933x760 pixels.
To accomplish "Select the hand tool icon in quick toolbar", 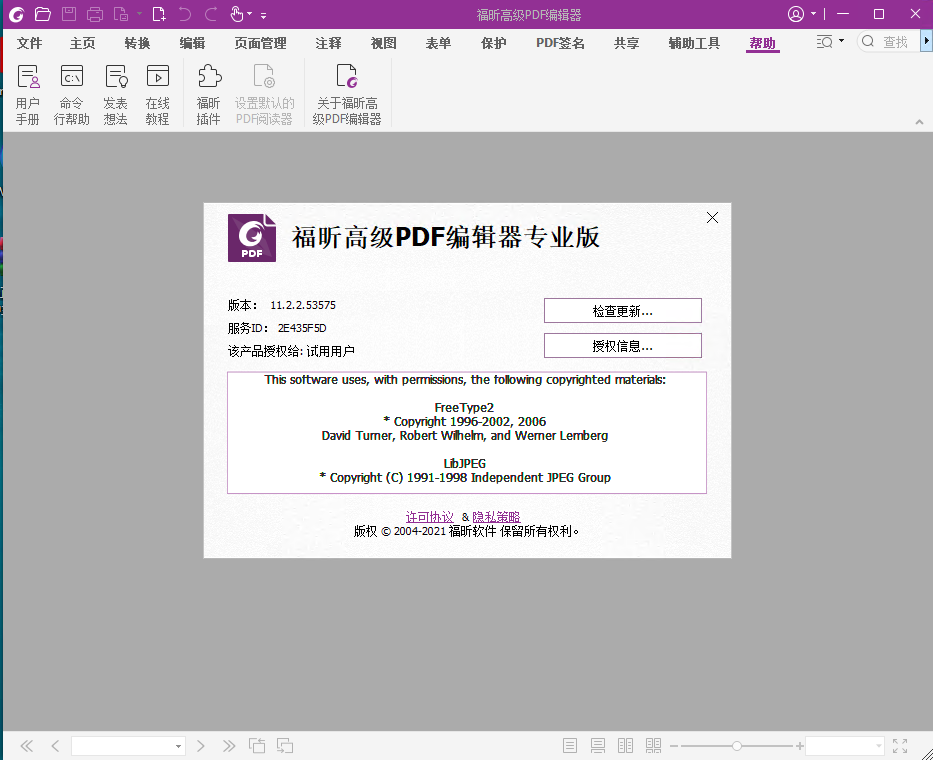I will coord(237,14).
